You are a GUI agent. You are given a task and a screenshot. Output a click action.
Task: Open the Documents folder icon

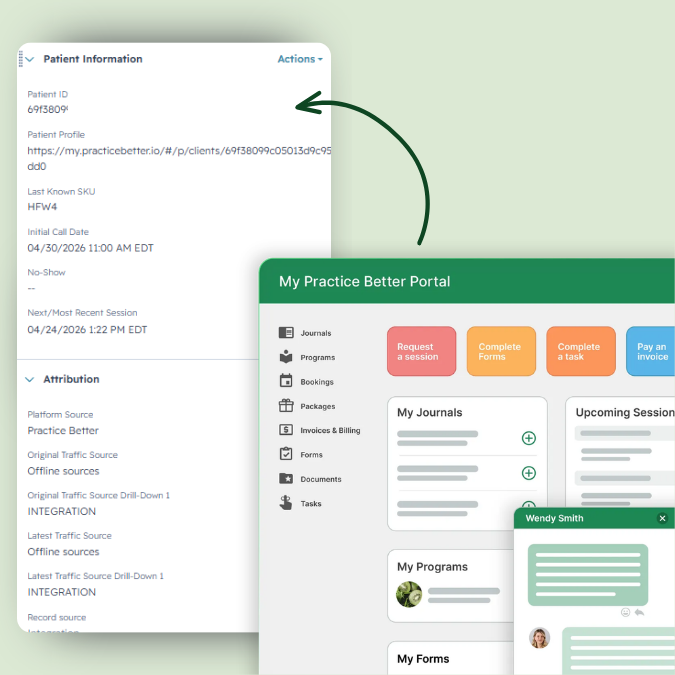click(286, 478)
